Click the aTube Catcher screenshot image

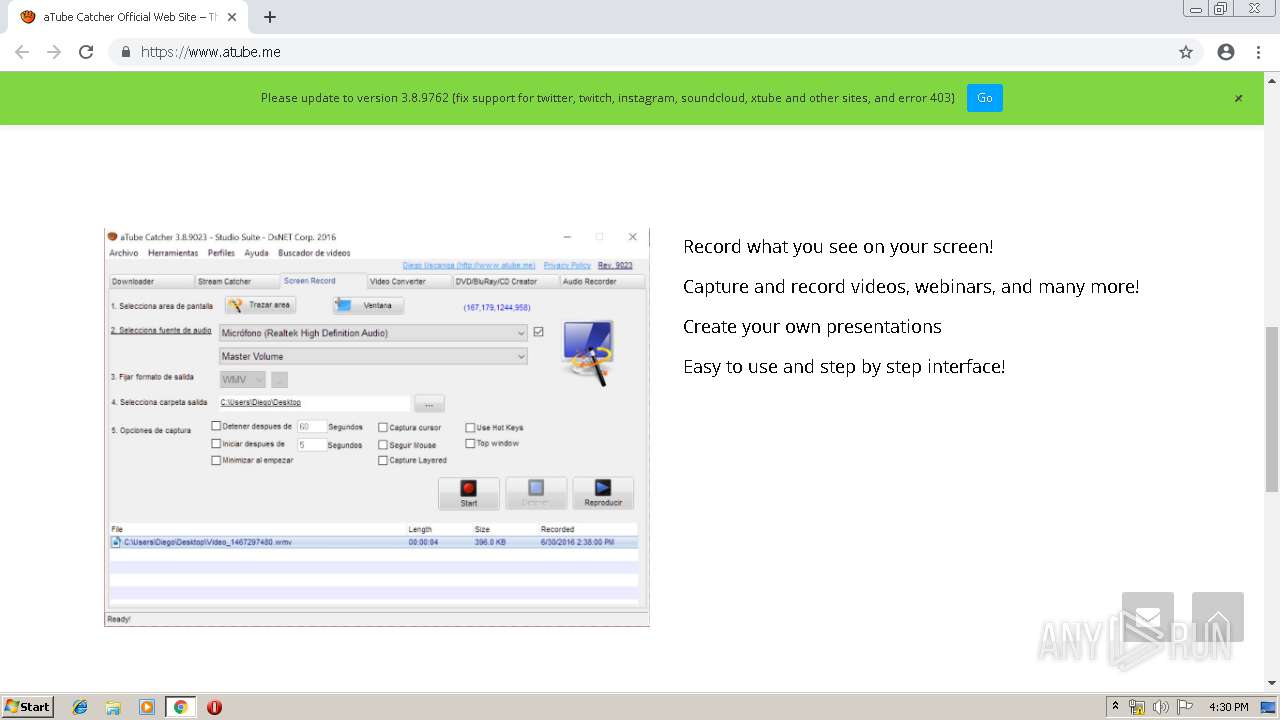tap(377, 427)
